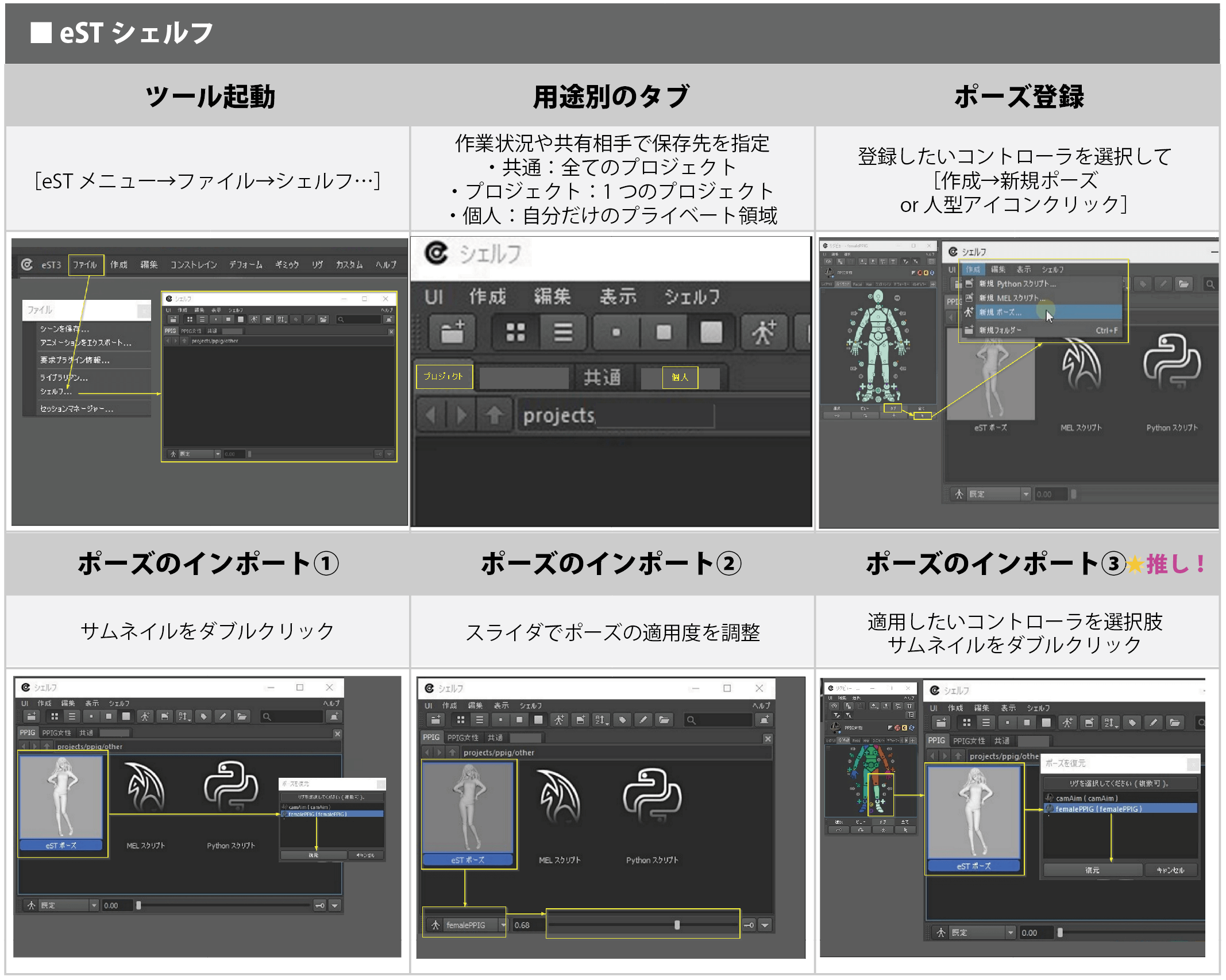
Task: Select シェルフ... entry in the ファイル menu
Action: point(56,392)
